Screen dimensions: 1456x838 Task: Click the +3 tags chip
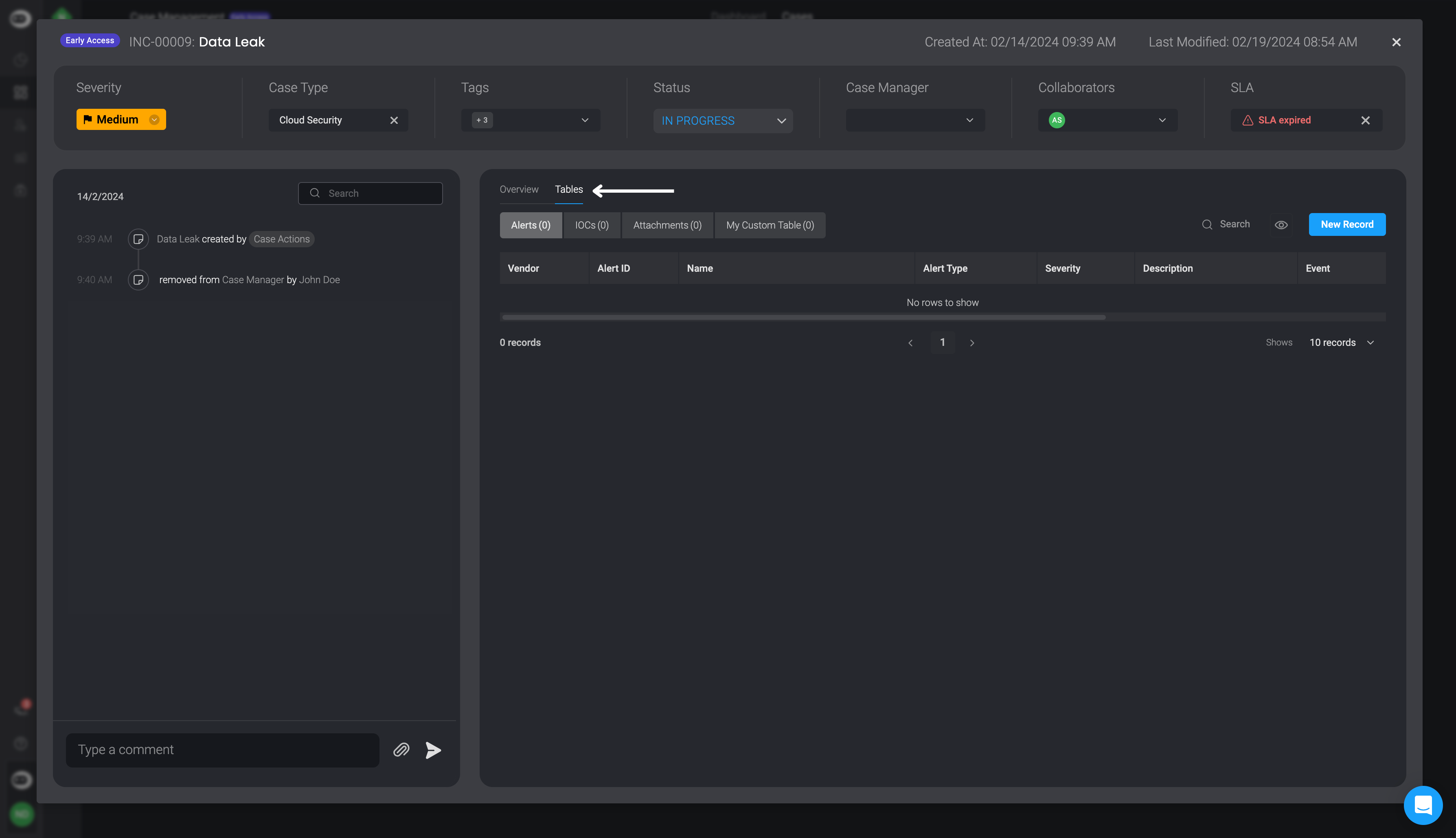[x=482, y=120]
